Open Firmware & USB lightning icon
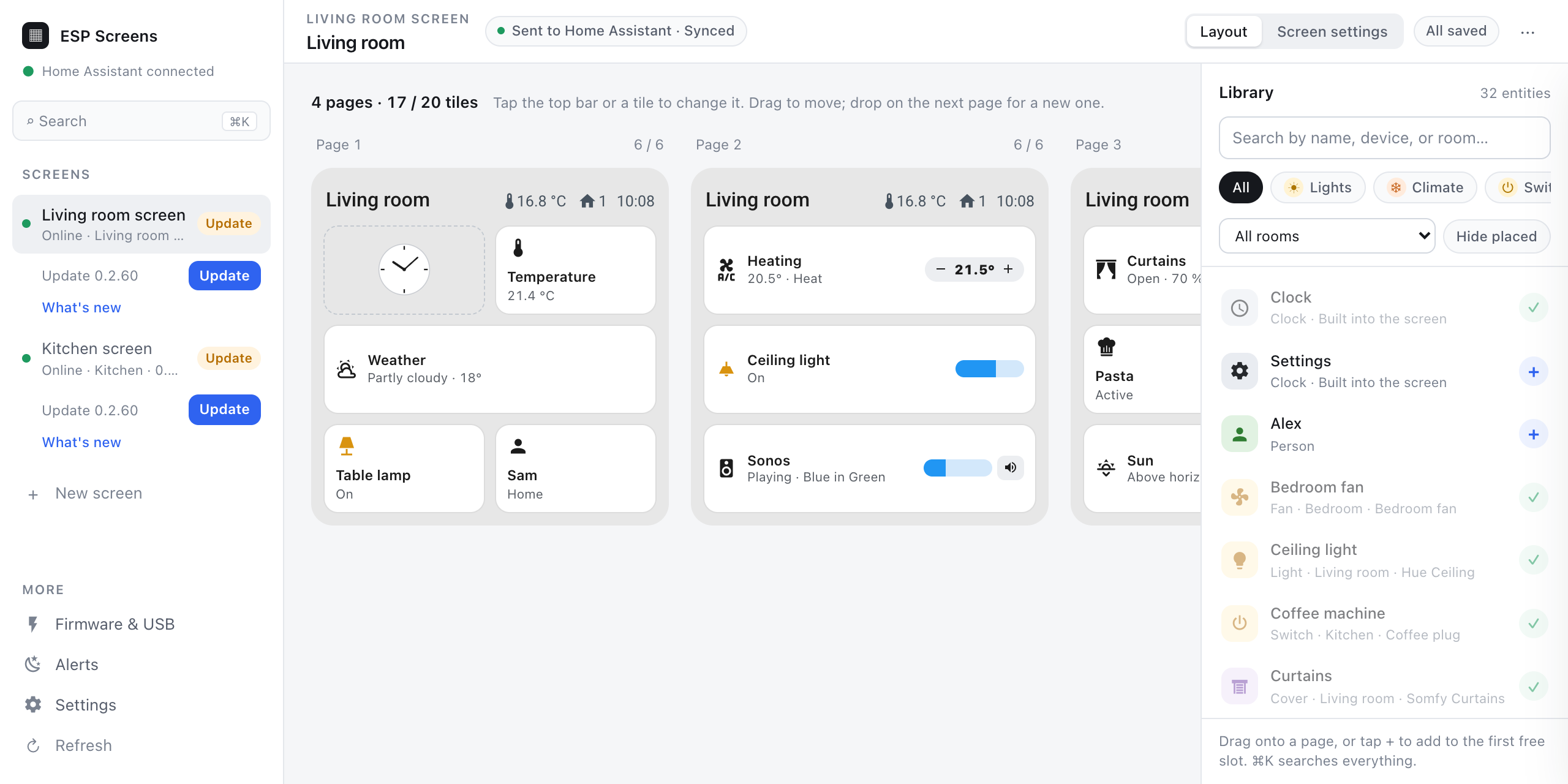The image size is (1568, 784). pos(33,624)
